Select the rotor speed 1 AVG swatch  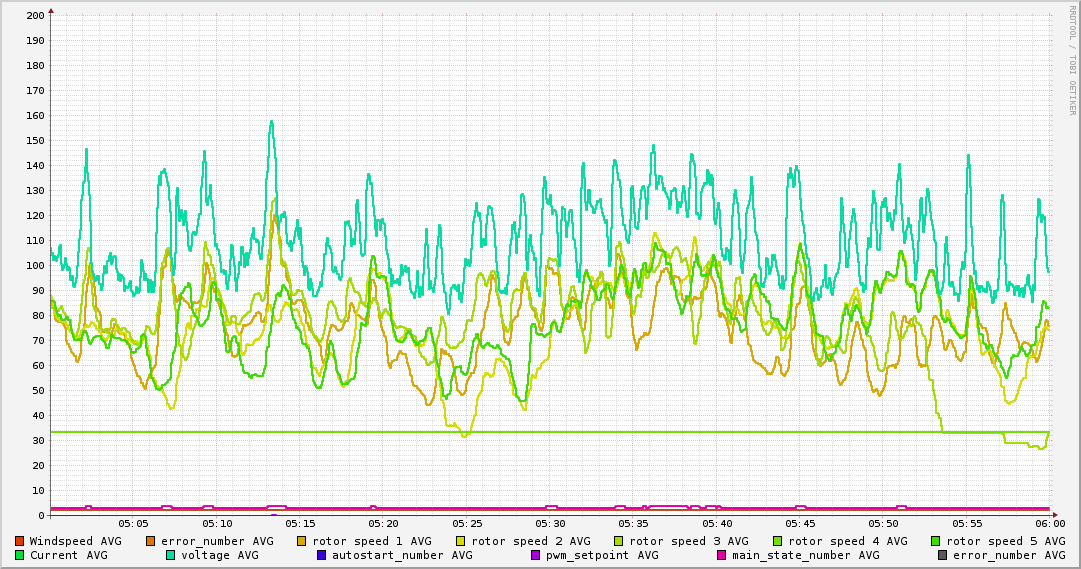302,541
